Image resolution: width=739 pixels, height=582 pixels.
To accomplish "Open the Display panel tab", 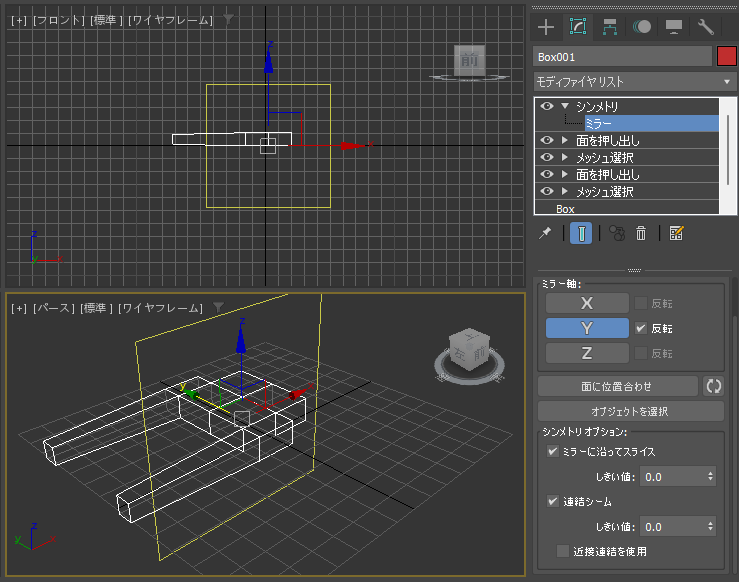I will click(674, 27).
